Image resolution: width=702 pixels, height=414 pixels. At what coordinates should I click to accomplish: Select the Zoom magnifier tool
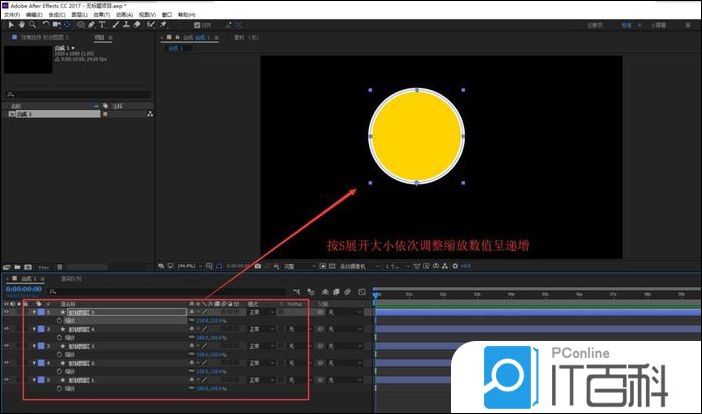(x=31, y=24)
